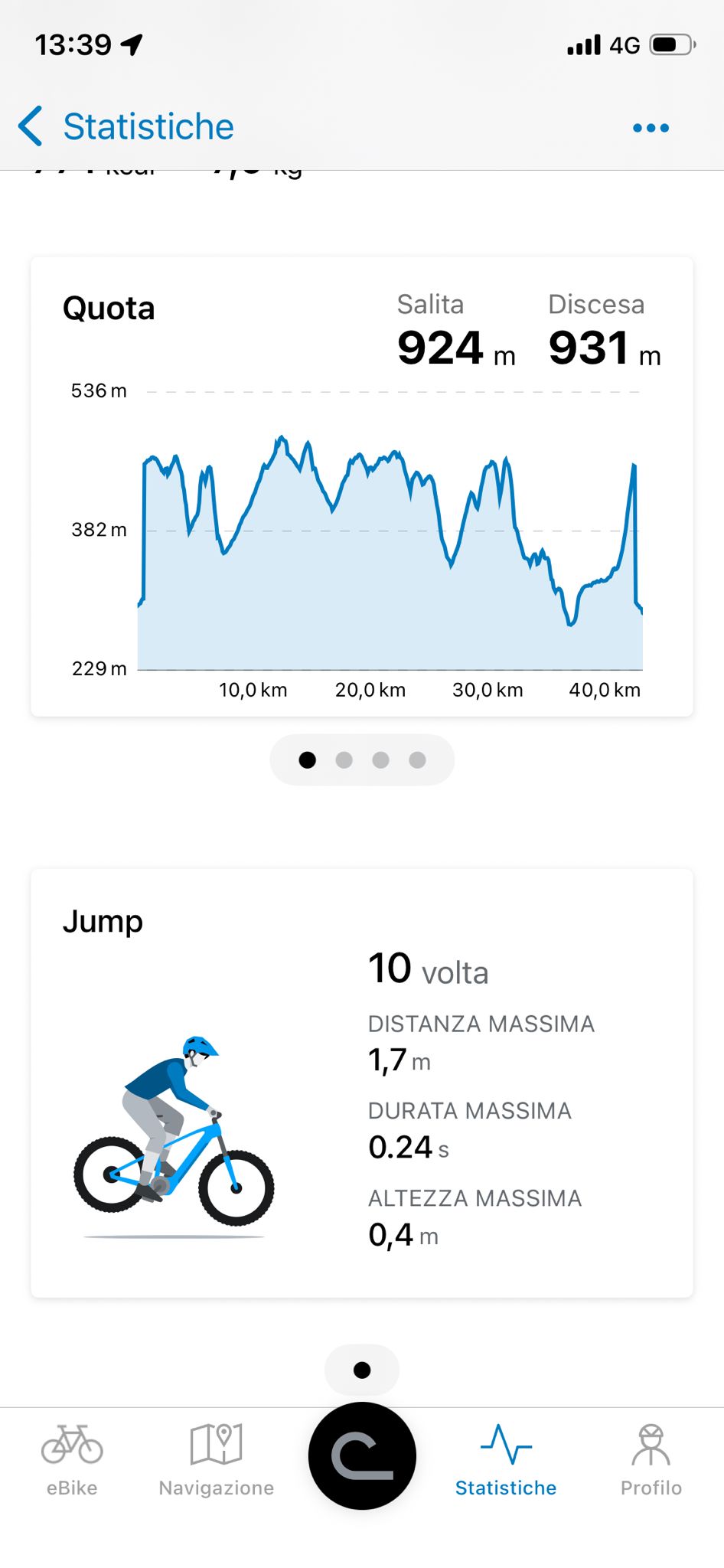Tap the Quota chart title

tap(109, 309)
